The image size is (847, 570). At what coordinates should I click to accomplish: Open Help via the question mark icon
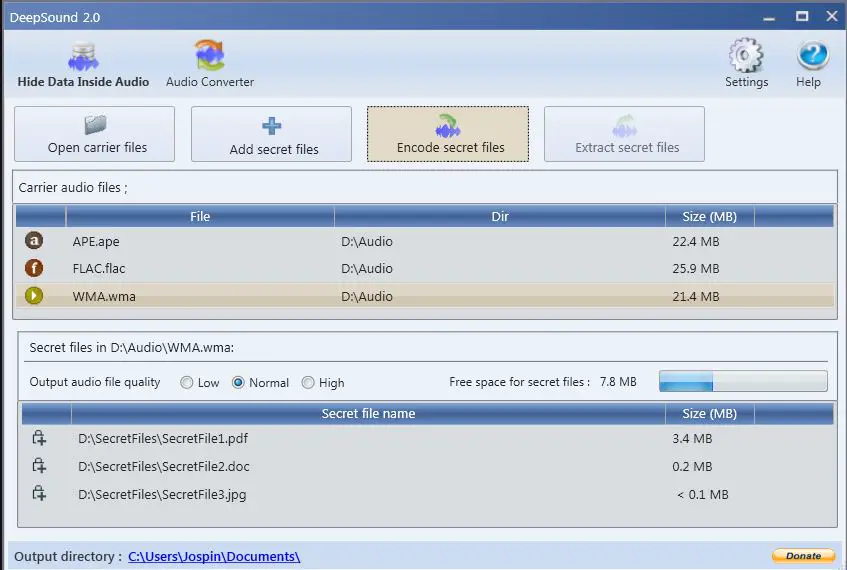point(812,55)
